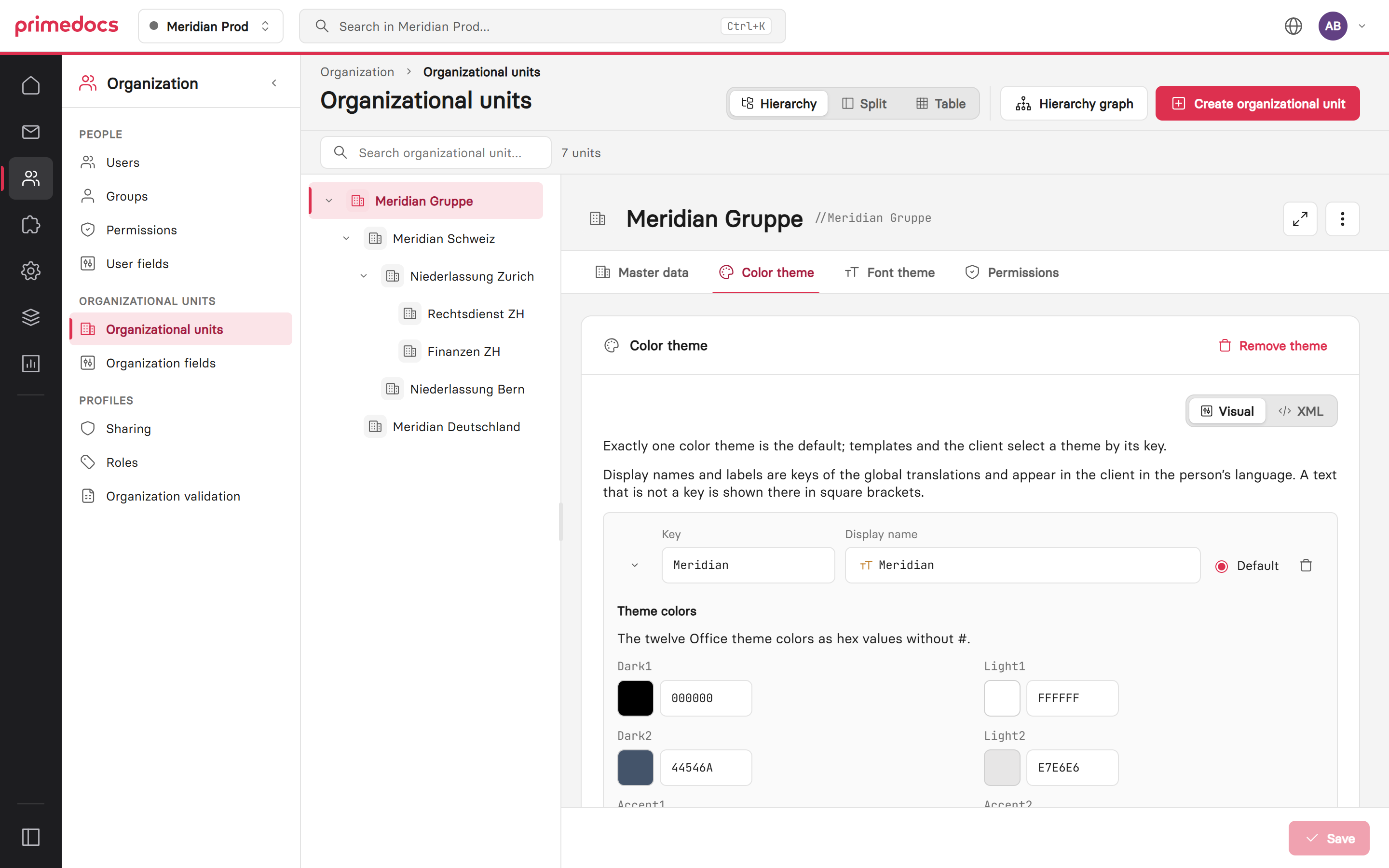Open the Home icon in left rail
The image size is (1389, 868).
tap(30, 85)
